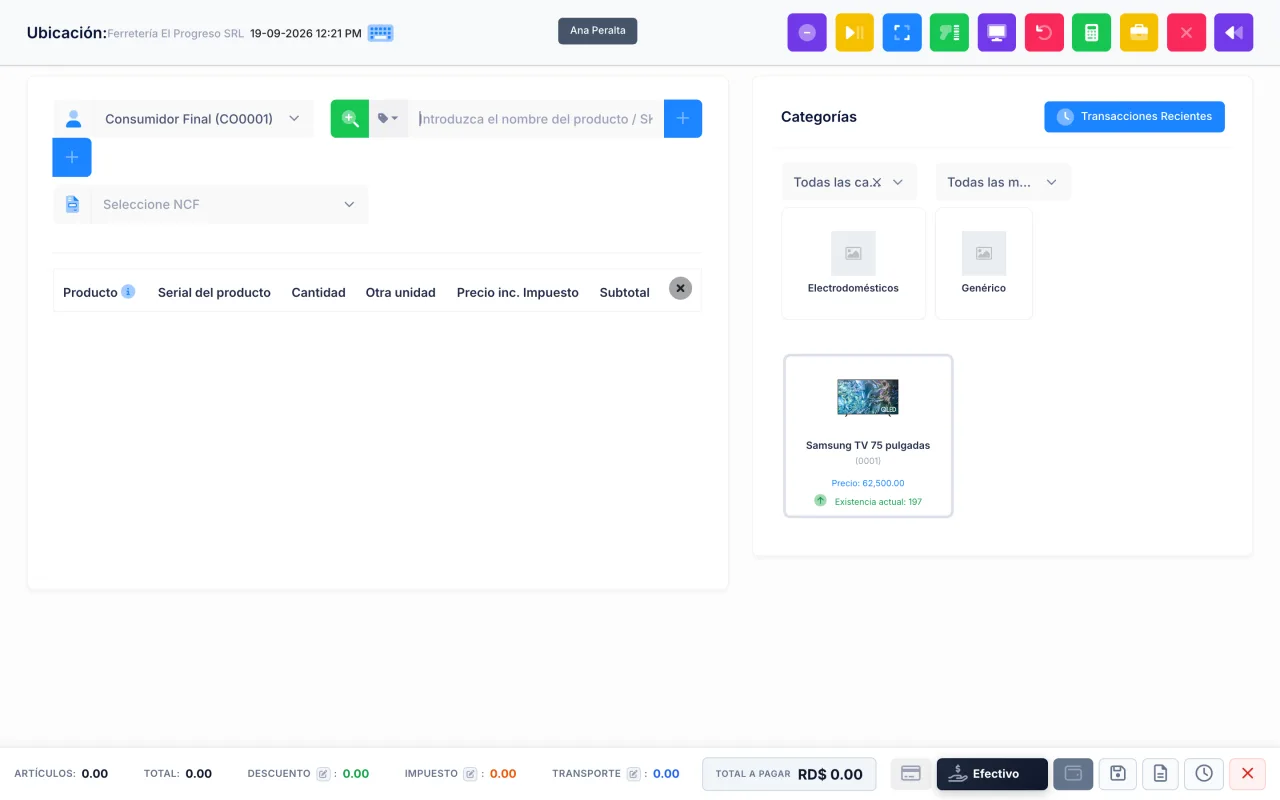Viewport: 1280px width, 800px height.
Task: Click the blue plus button next to product search
Action: 683,118
